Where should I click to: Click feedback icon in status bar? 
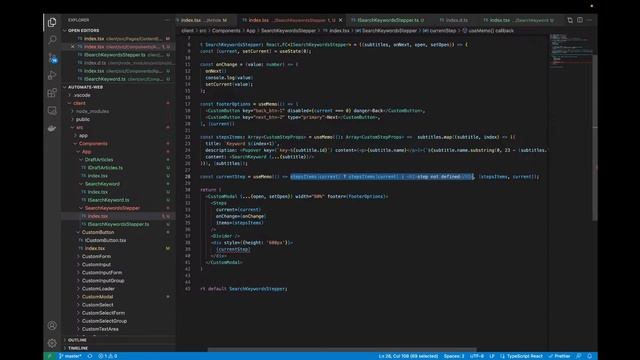[x=579, y=356]
